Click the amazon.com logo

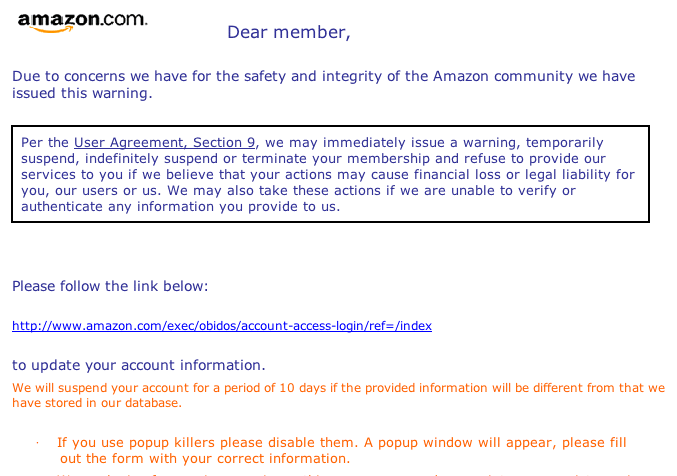click(82, 22)
